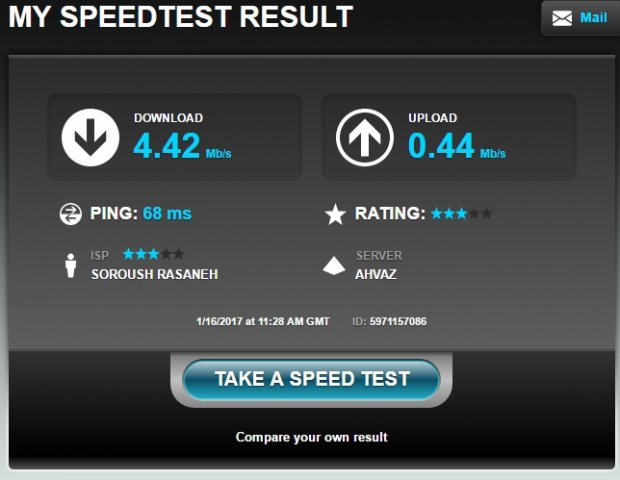The image size is (620, 480).
Task: Click the envelope Mail icon
Action: click(562, 18)
